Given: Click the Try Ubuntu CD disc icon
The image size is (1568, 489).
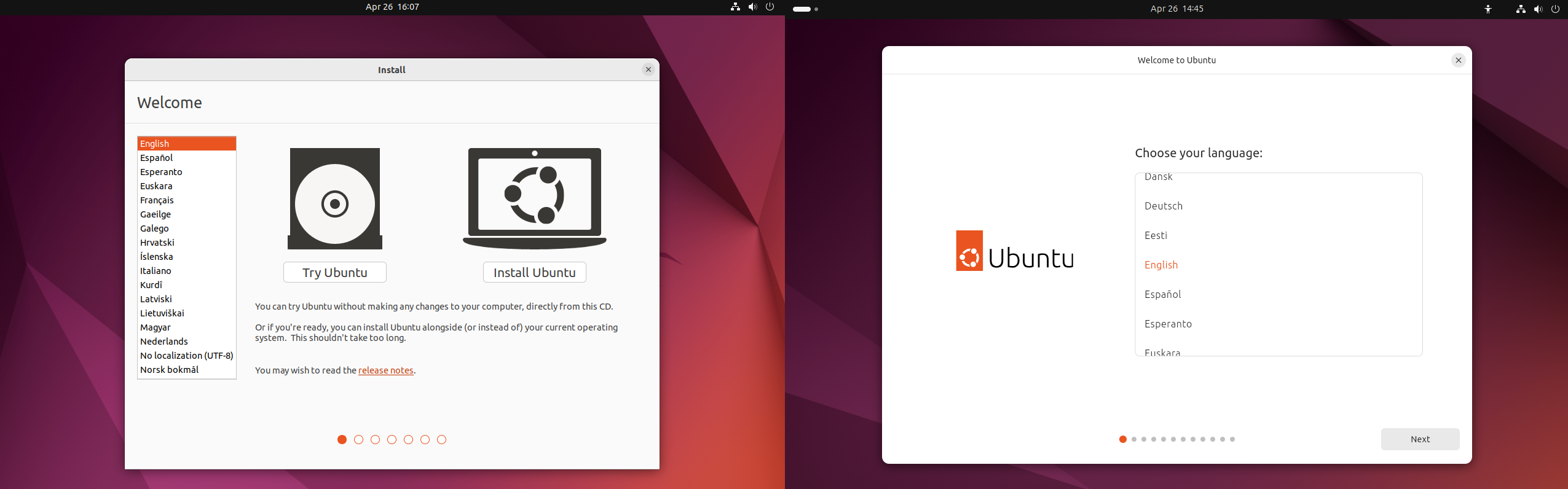Looking at the screenshot, I should [335, 198].
